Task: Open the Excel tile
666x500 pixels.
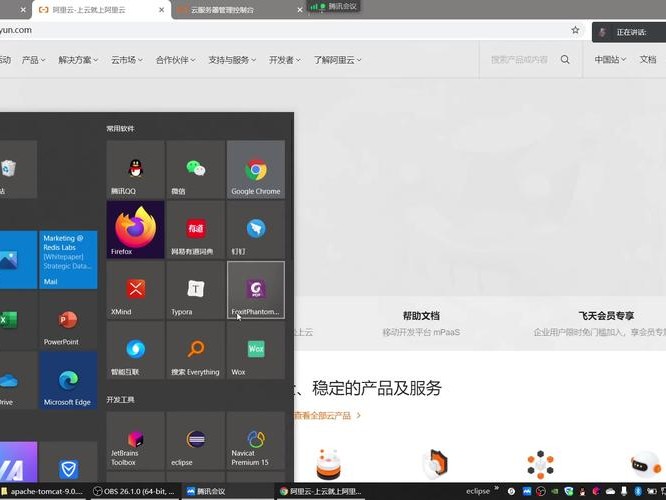Action: 18,320
